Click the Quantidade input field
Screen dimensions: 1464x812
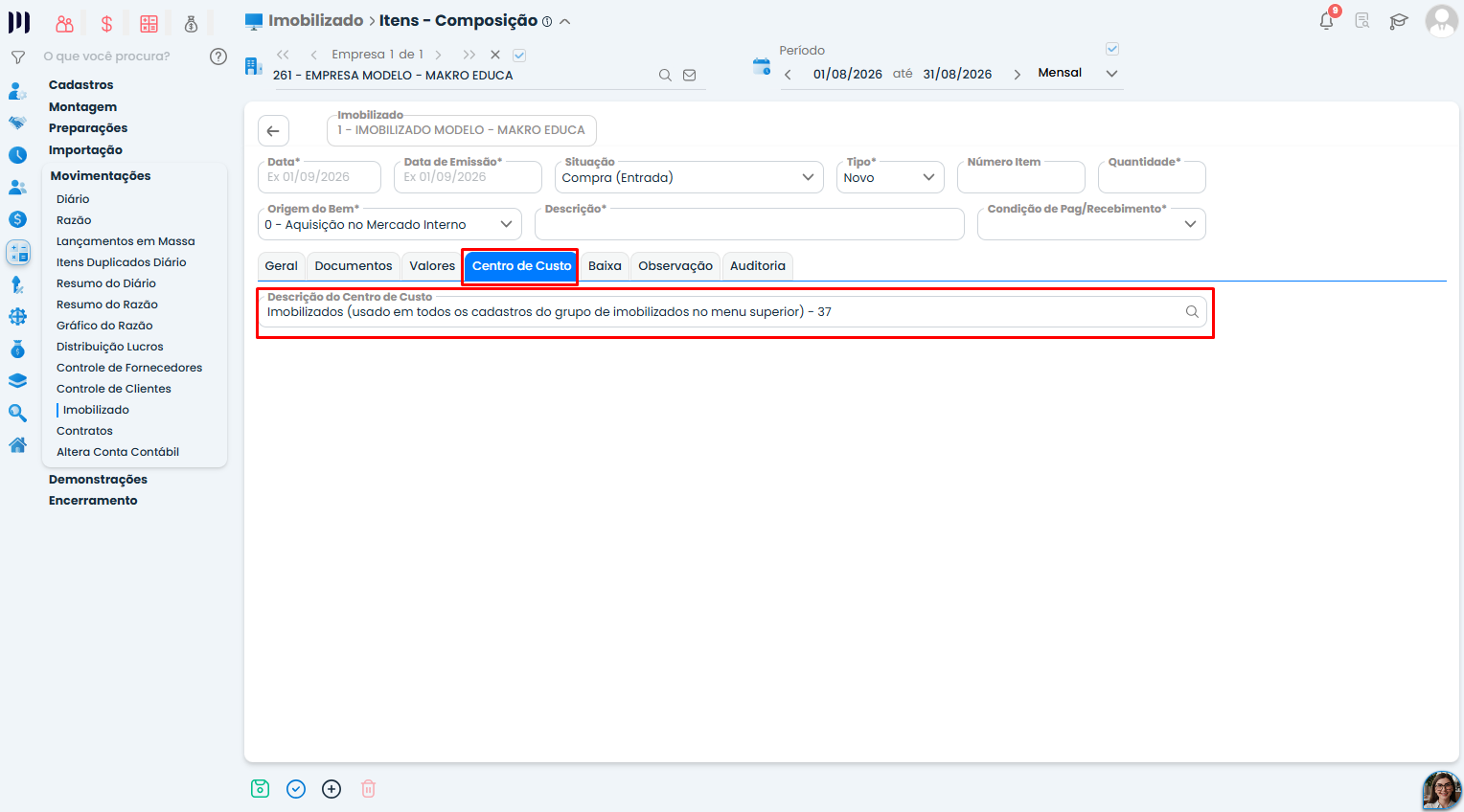(x=1152, y=177)
